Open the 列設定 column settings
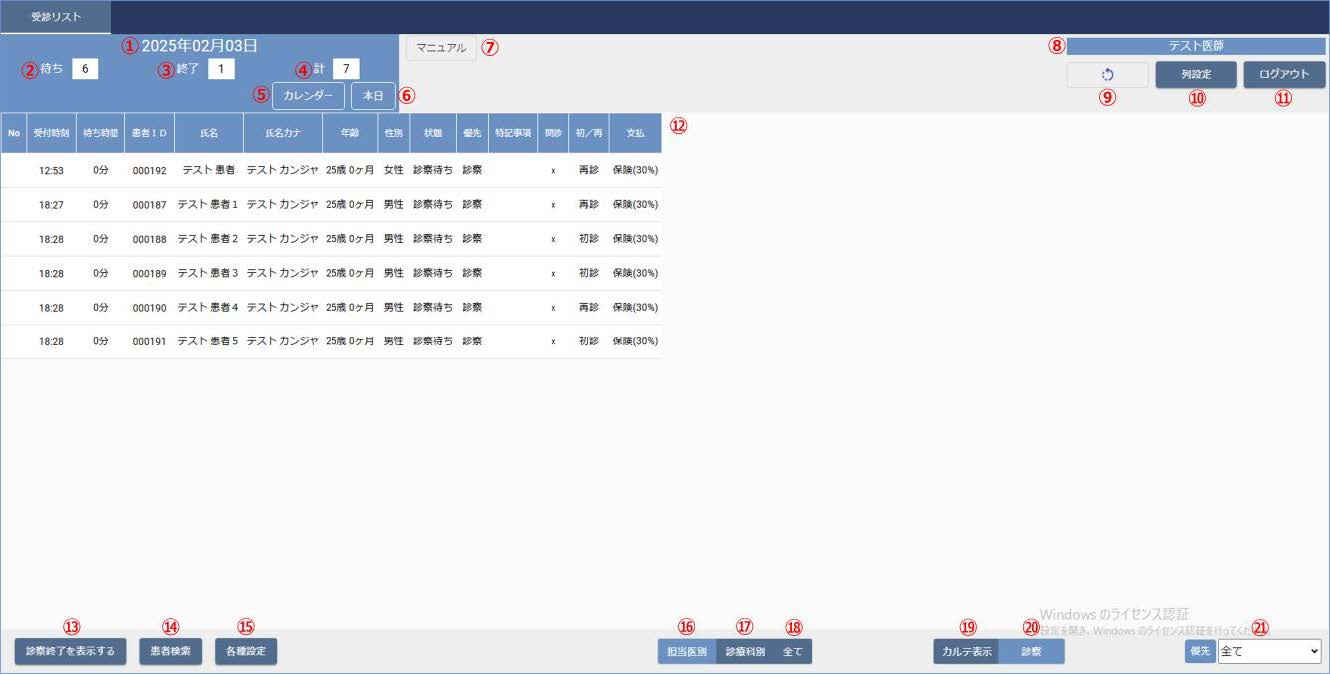The width and height of the screenshot is (1330, 674). click(1196, 75)
